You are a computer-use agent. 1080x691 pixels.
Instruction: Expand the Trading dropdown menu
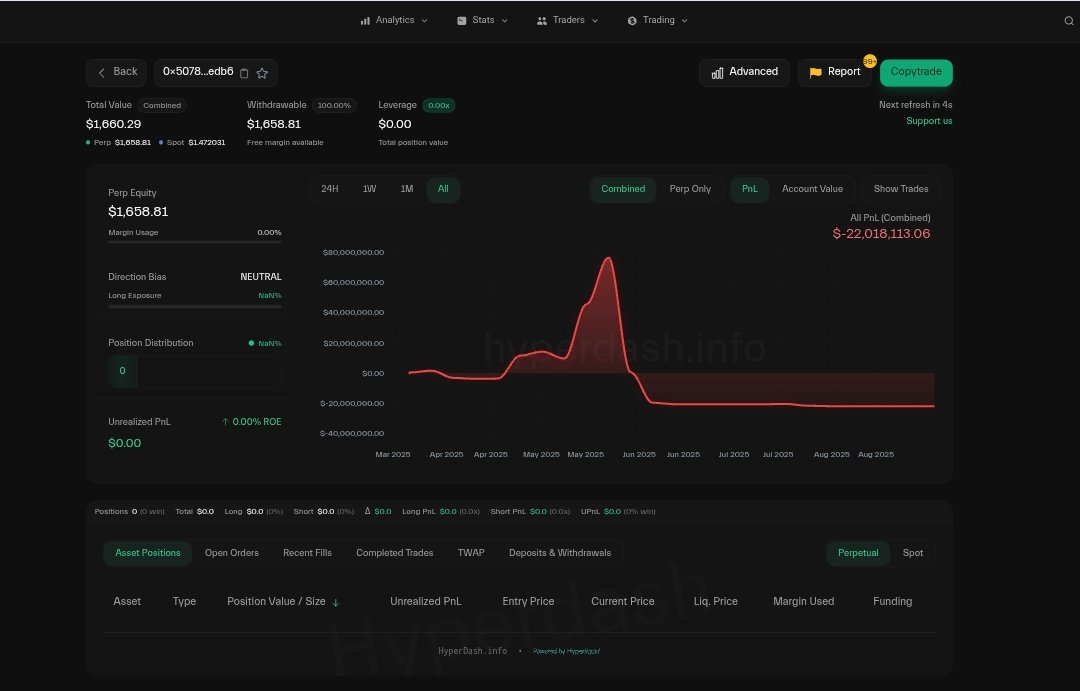click(657, 20)
